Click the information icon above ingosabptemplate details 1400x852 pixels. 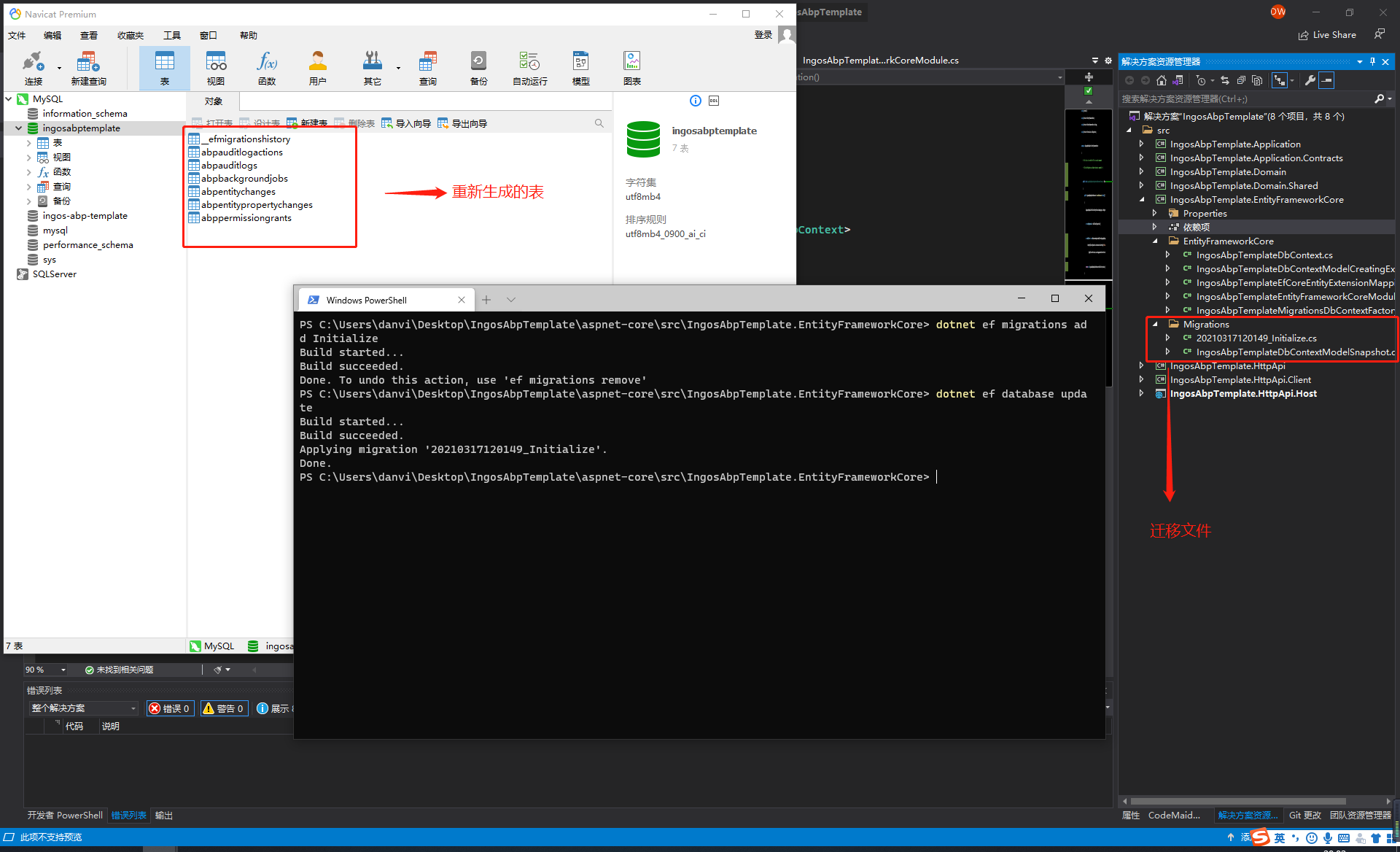[x=696, y=101]
